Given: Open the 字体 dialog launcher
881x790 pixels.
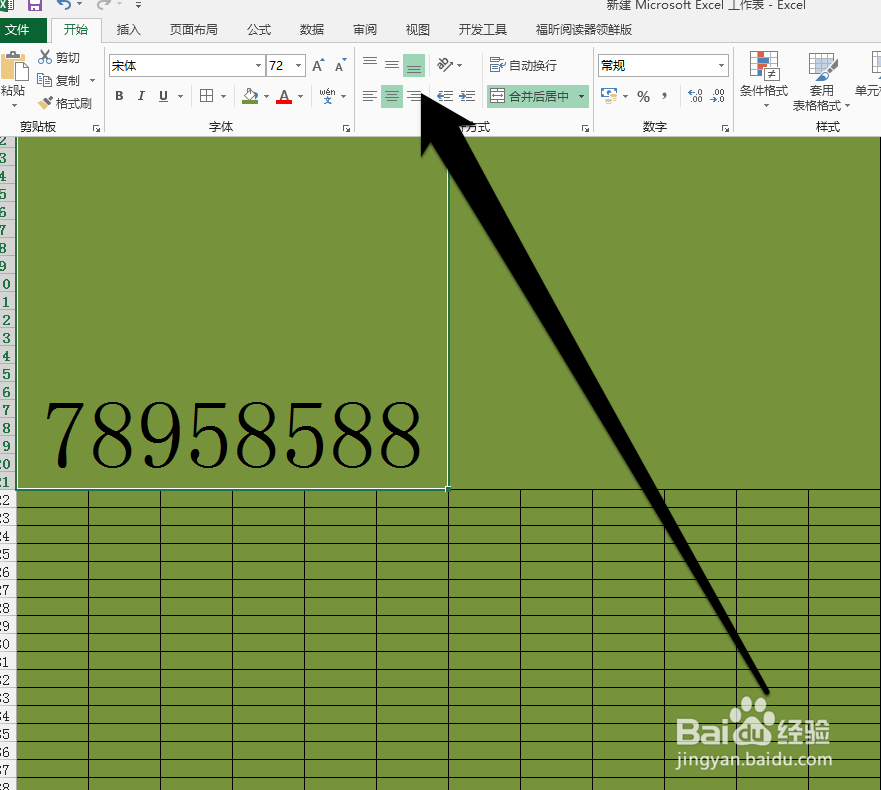Looking at the screenshot, I should tap(346, 129).
